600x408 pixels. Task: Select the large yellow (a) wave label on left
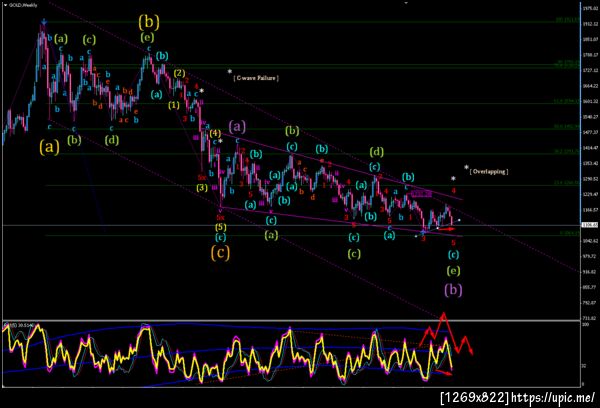point(49,147)
